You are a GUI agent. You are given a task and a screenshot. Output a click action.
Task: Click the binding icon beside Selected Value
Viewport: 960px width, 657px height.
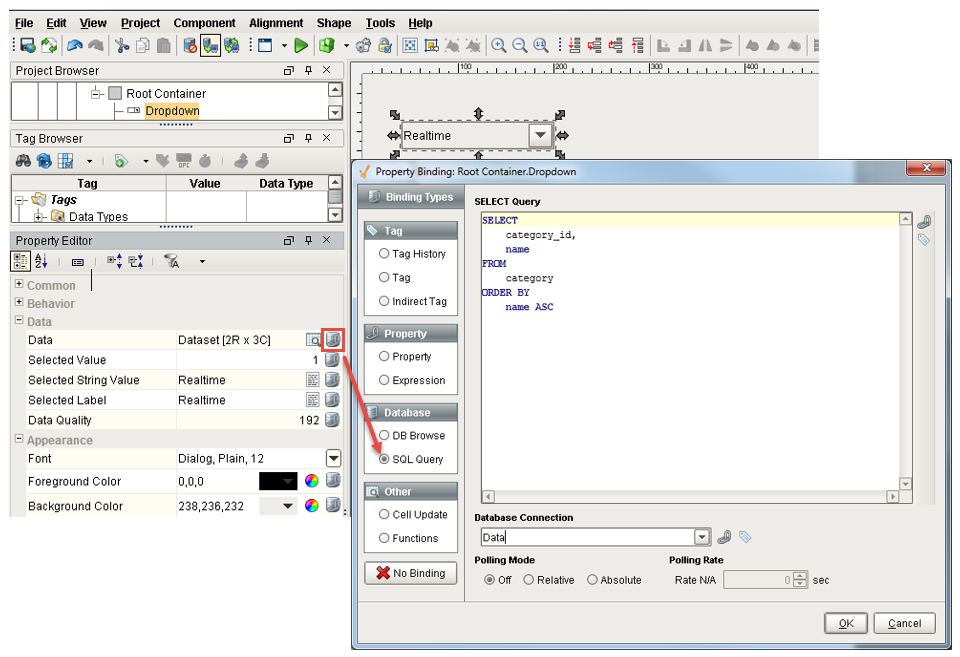coord(331,360)
